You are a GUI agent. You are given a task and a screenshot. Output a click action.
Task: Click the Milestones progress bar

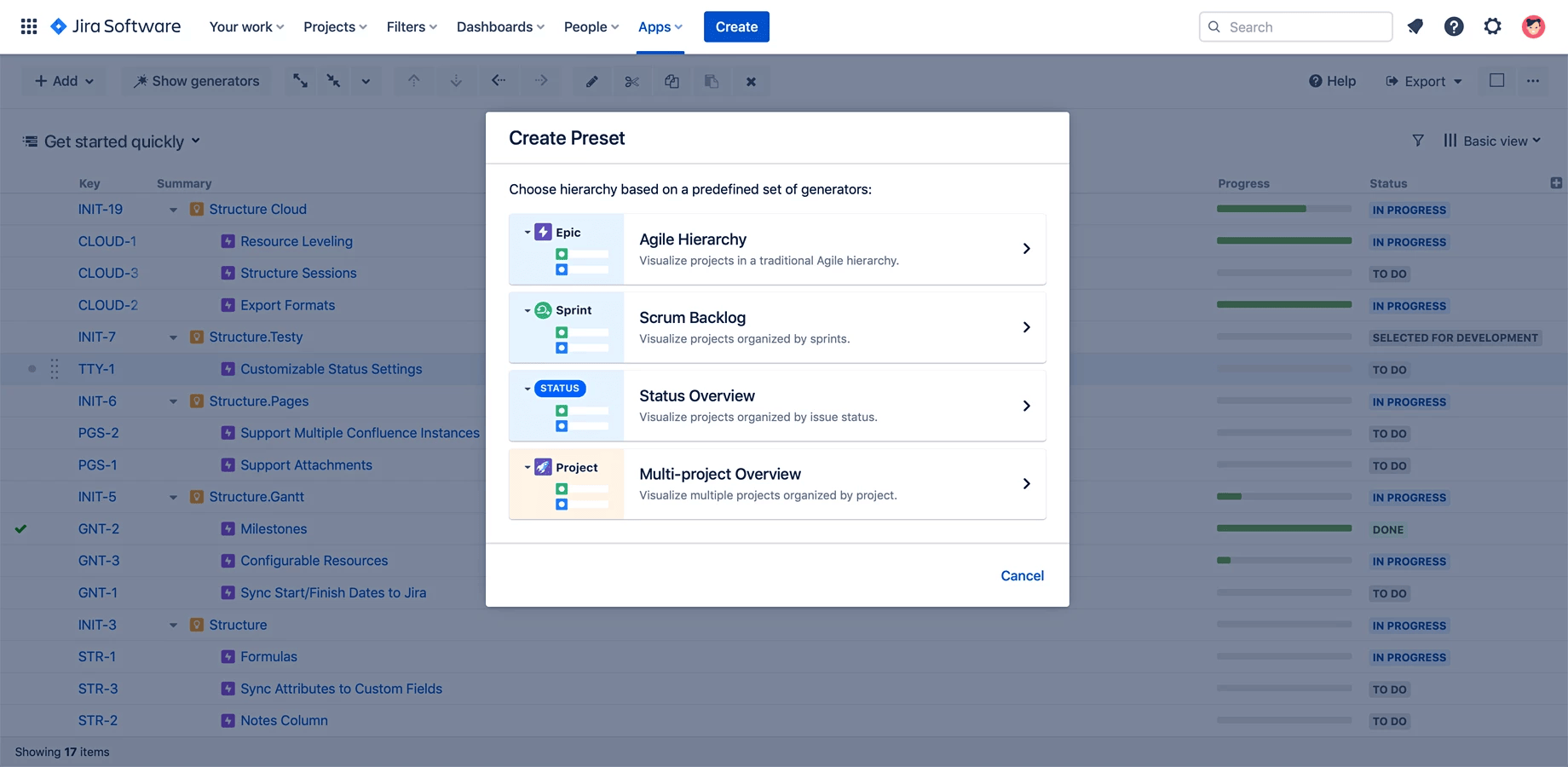1284,528
